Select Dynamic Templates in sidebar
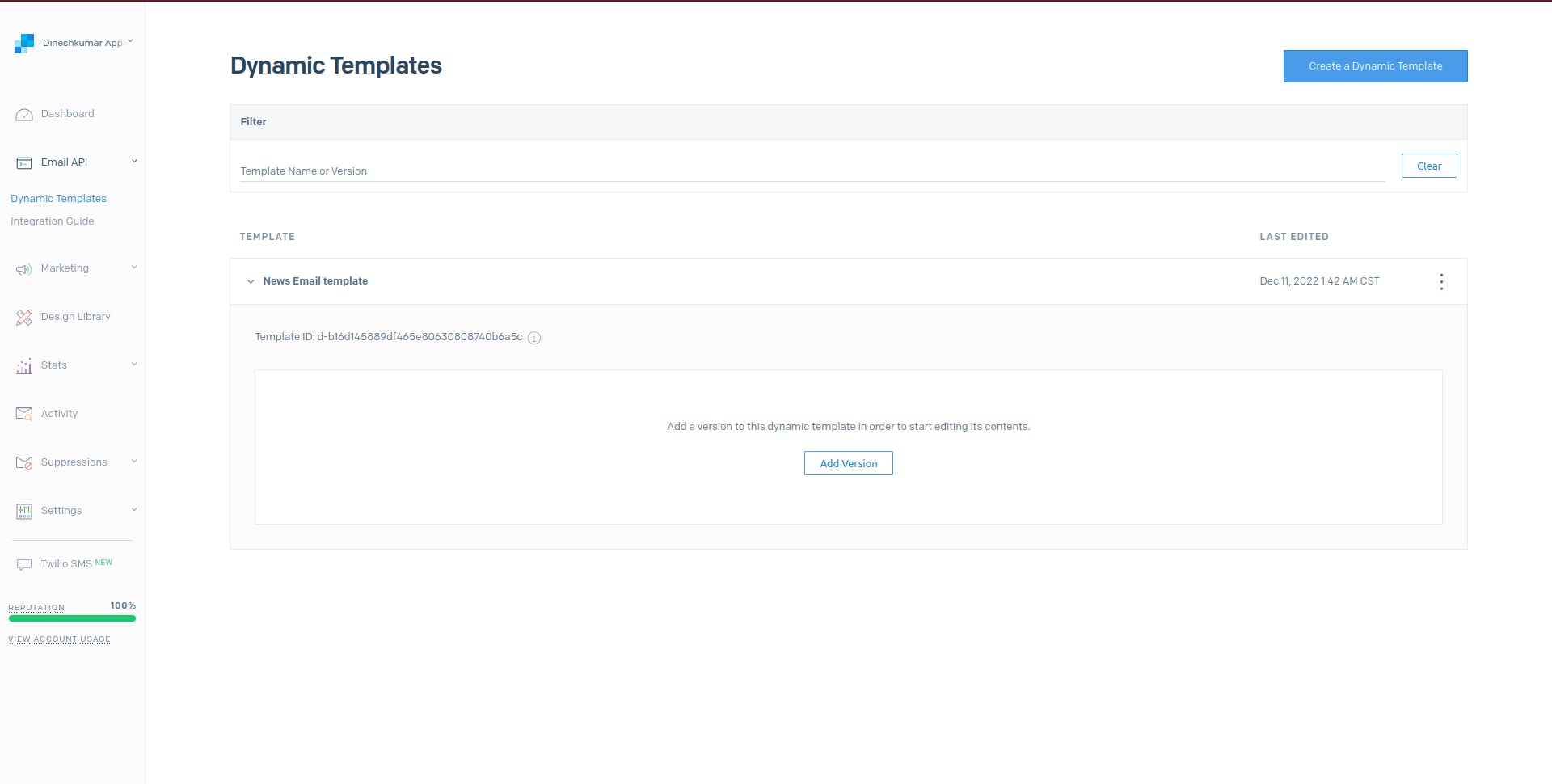1552x784 pixels. (58, 199)
